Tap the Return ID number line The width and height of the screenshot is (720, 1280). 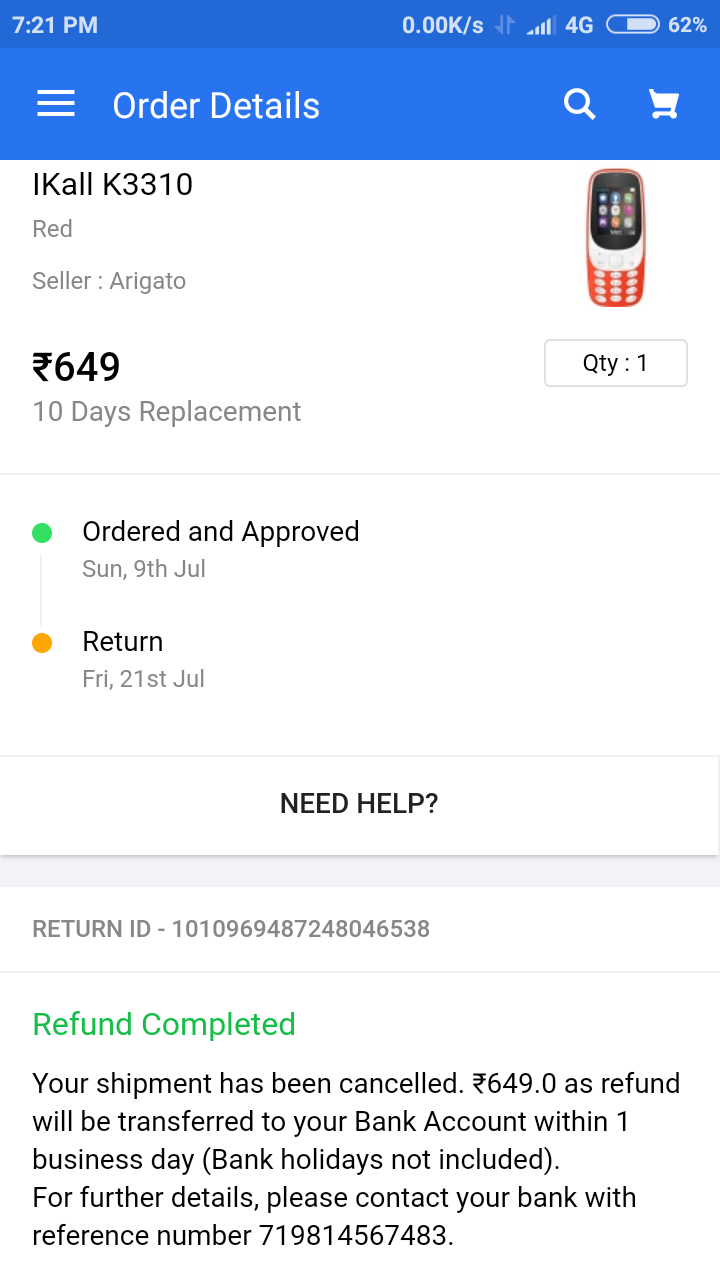coord(231,929)
